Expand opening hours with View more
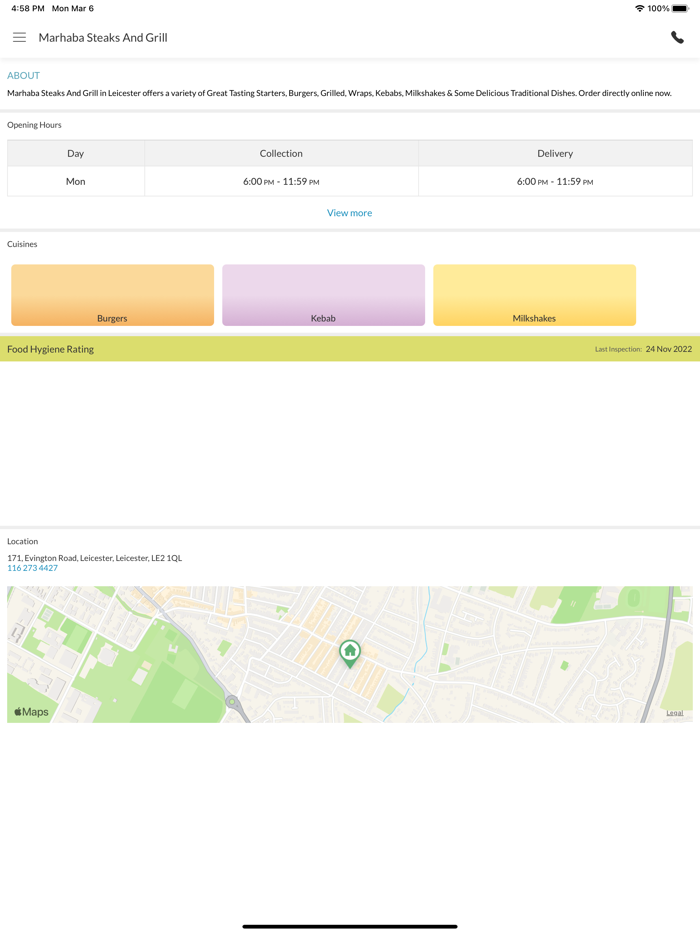 click(350, 213)
